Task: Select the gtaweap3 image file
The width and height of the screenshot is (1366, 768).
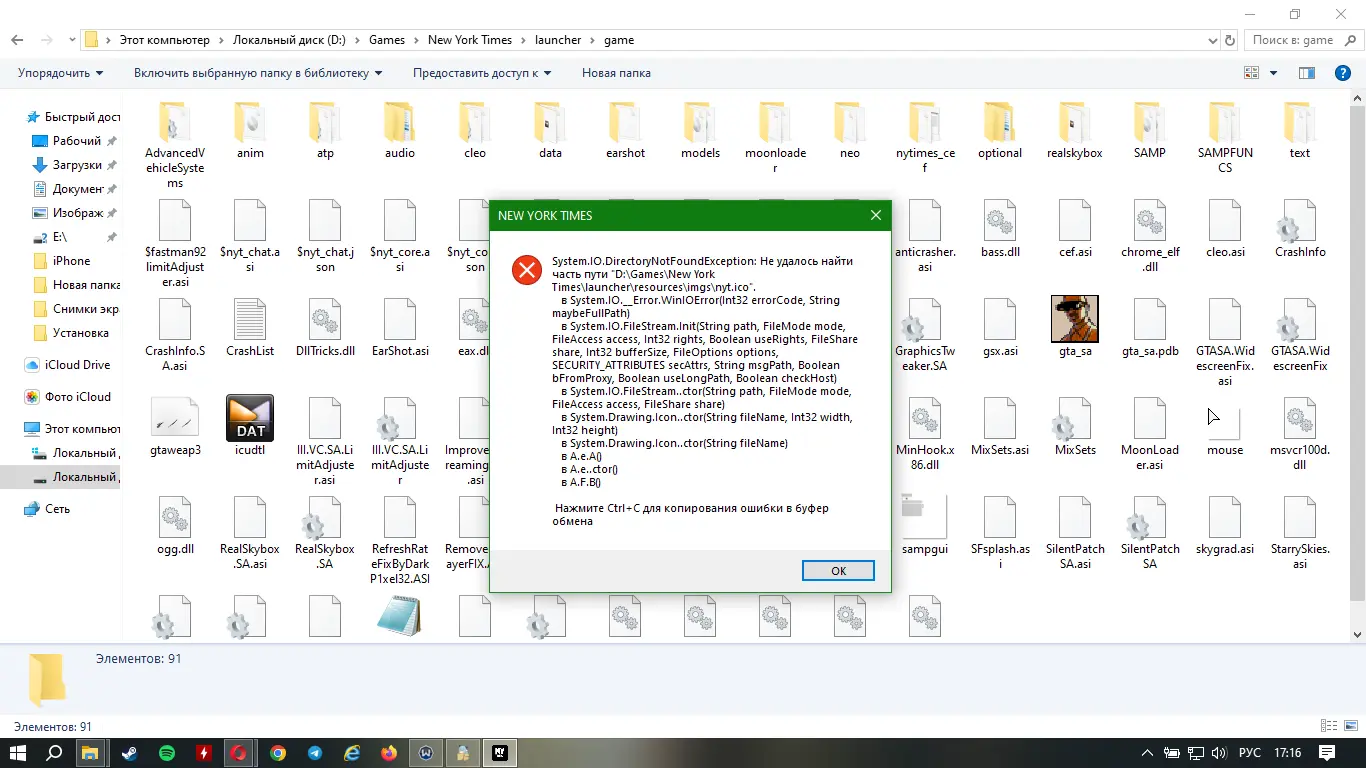Action: pos(175,420)
